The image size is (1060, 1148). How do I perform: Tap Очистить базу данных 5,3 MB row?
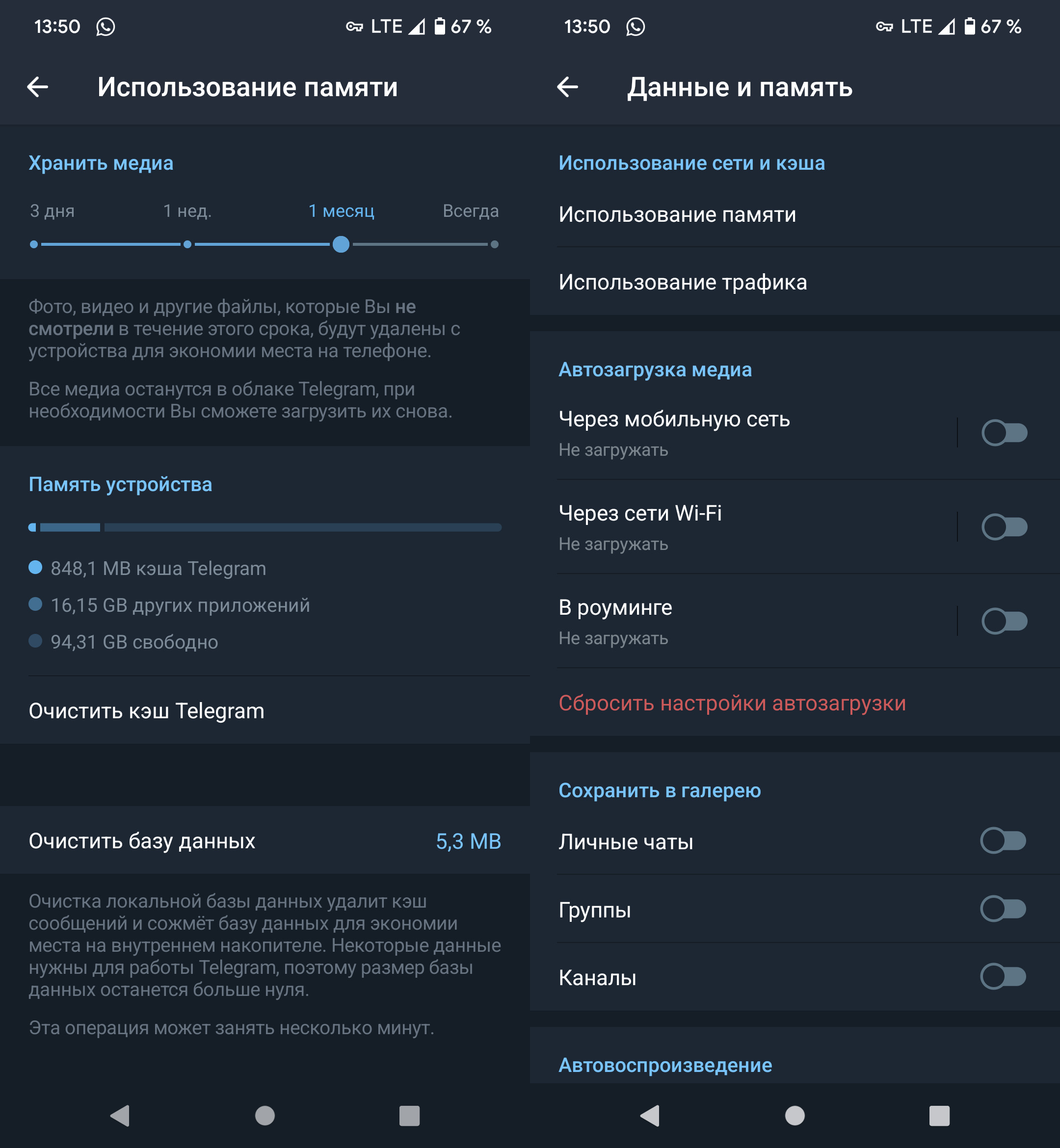pos(265,841)
